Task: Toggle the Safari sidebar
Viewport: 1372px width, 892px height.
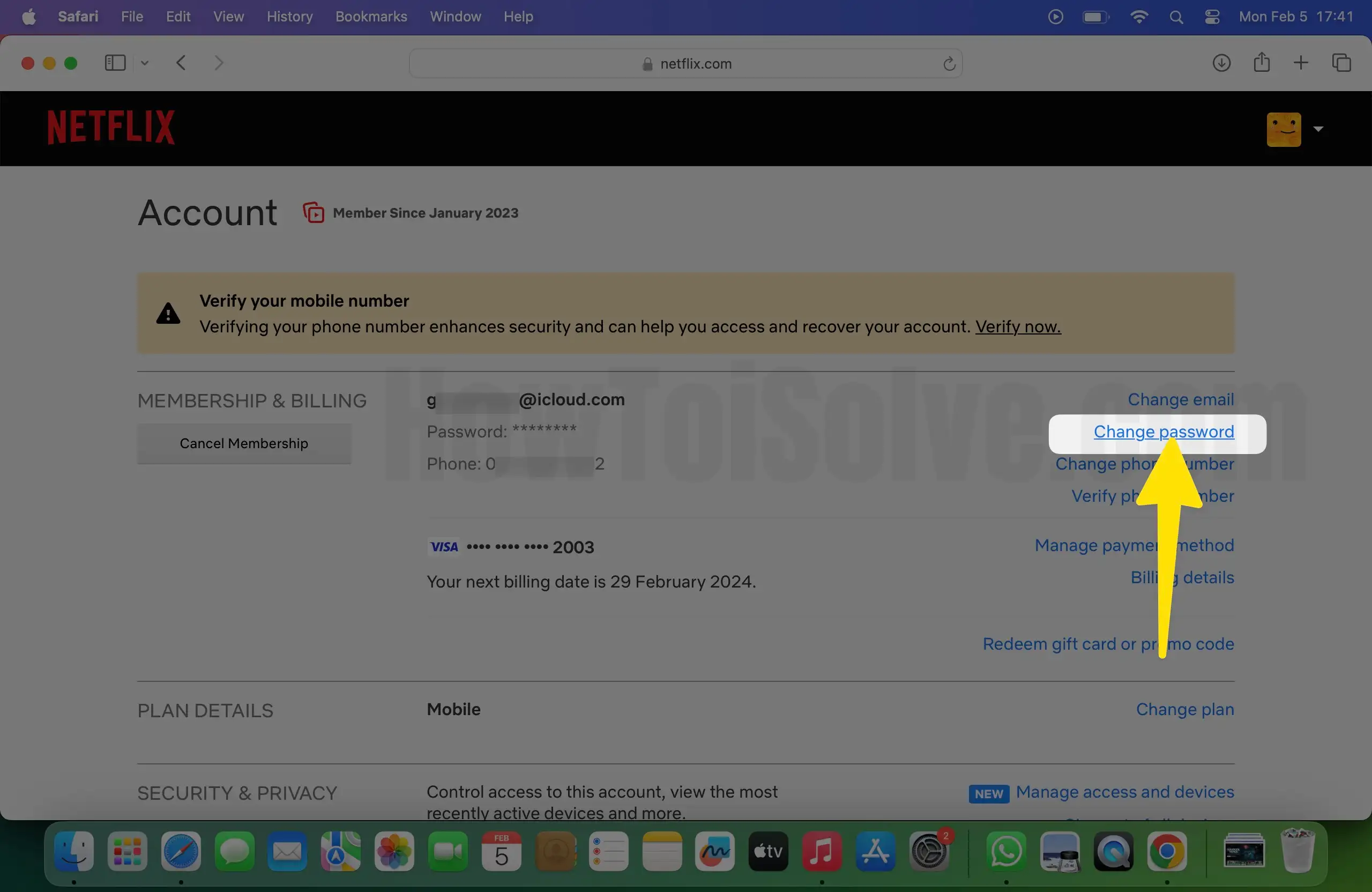Action: [115, 63]
